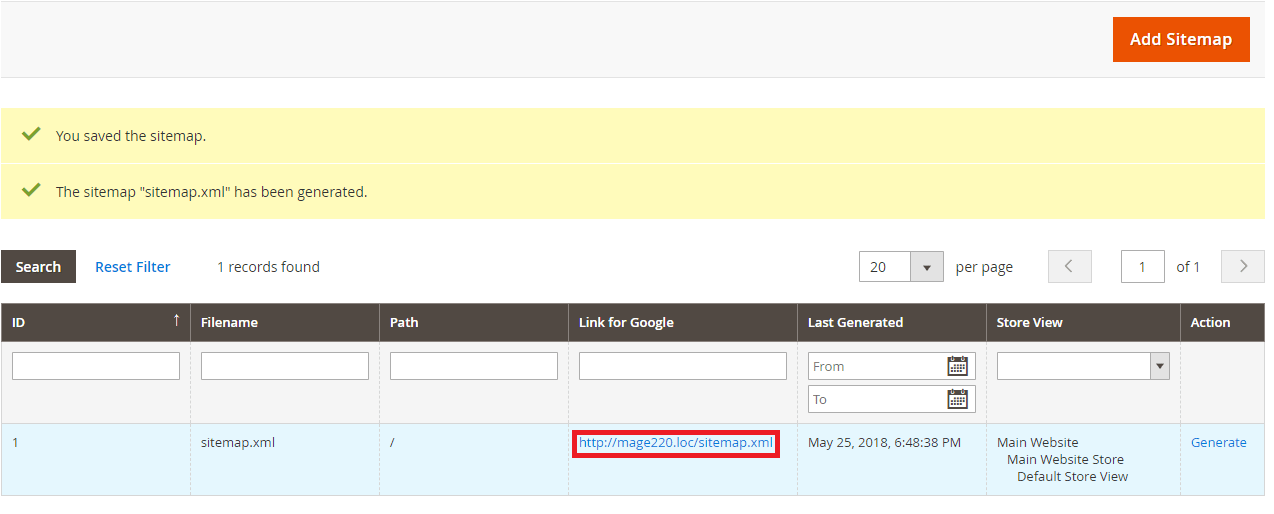This screenshot has height=514, width=1274.
Task: Click the sort arrow in the ID column
Action: (176, 321)
